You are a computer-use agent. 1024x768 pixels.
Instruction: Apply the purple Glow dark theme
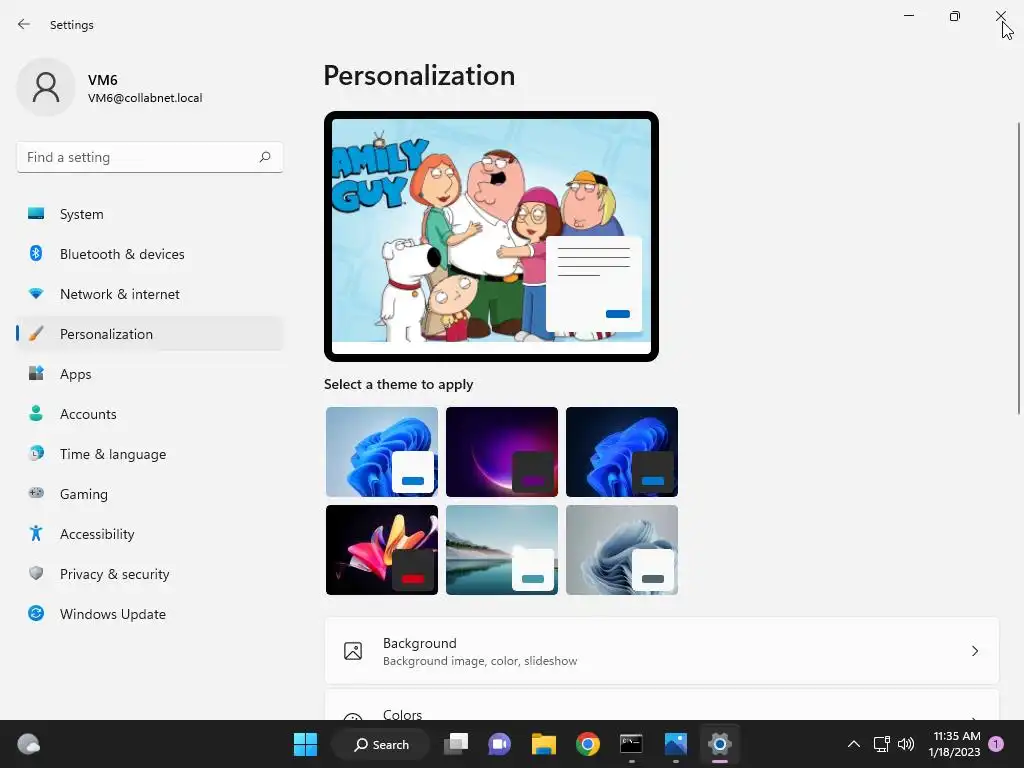coord(502,451)
